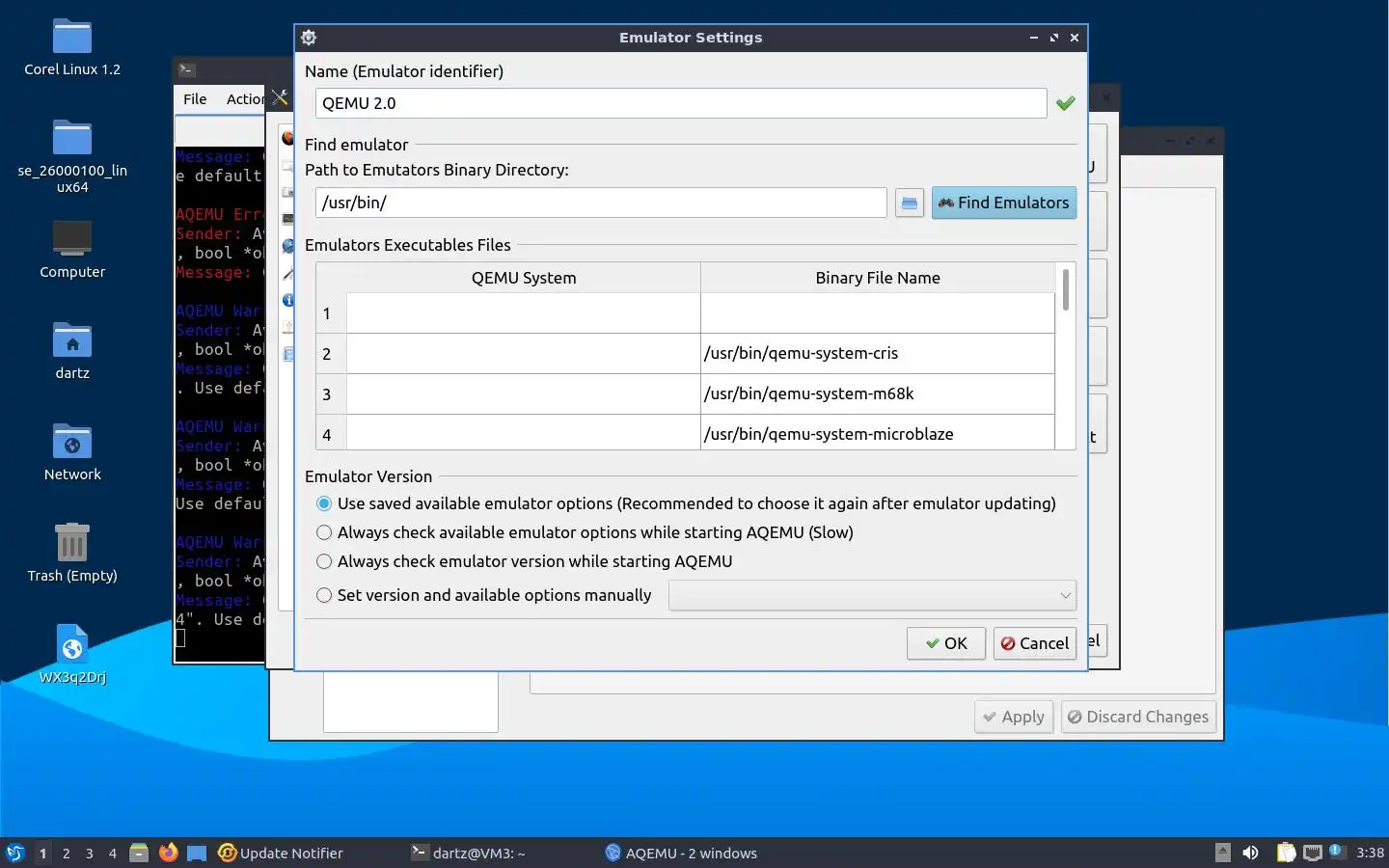The width and height of the screenshot is (1389, 868).
Task: Click the show desktop taskbar icon
Action: [x=197, y=853]
